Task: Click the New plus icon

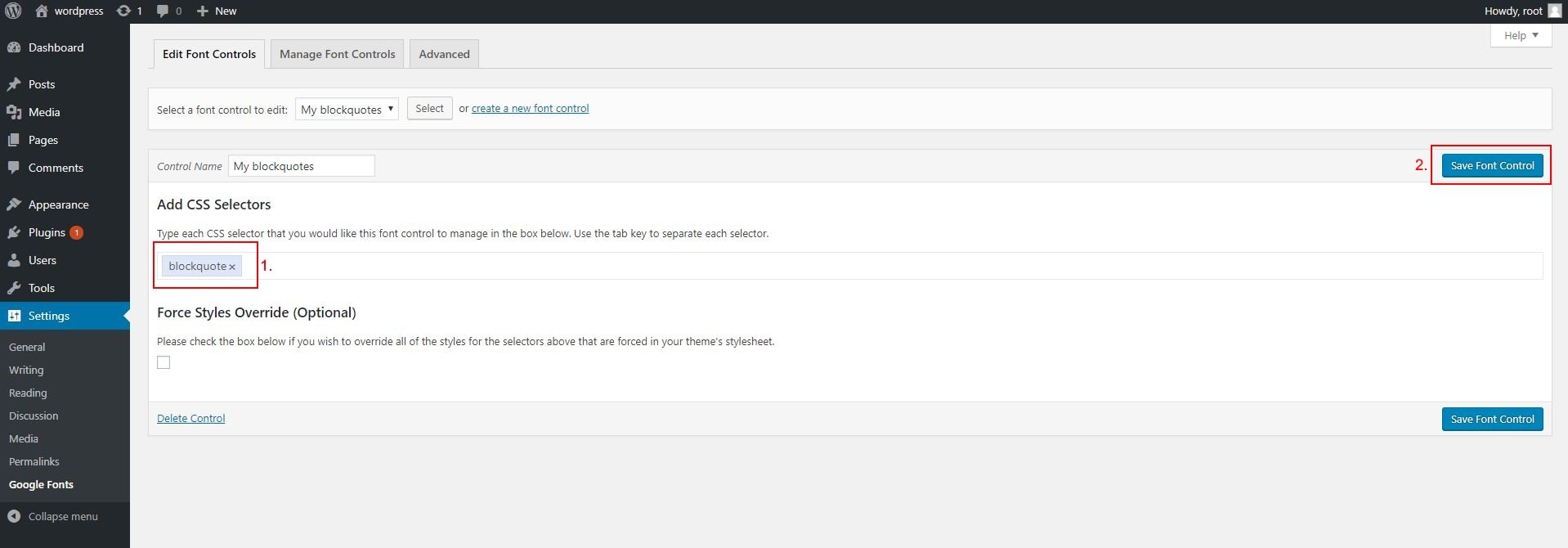Action: 203,11
